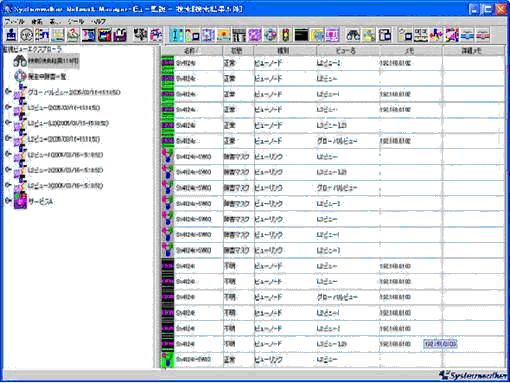Viewport: 510px width, 383px height.
Task: Click the first toolbar icon with blue figure
Action: (12, 35)
